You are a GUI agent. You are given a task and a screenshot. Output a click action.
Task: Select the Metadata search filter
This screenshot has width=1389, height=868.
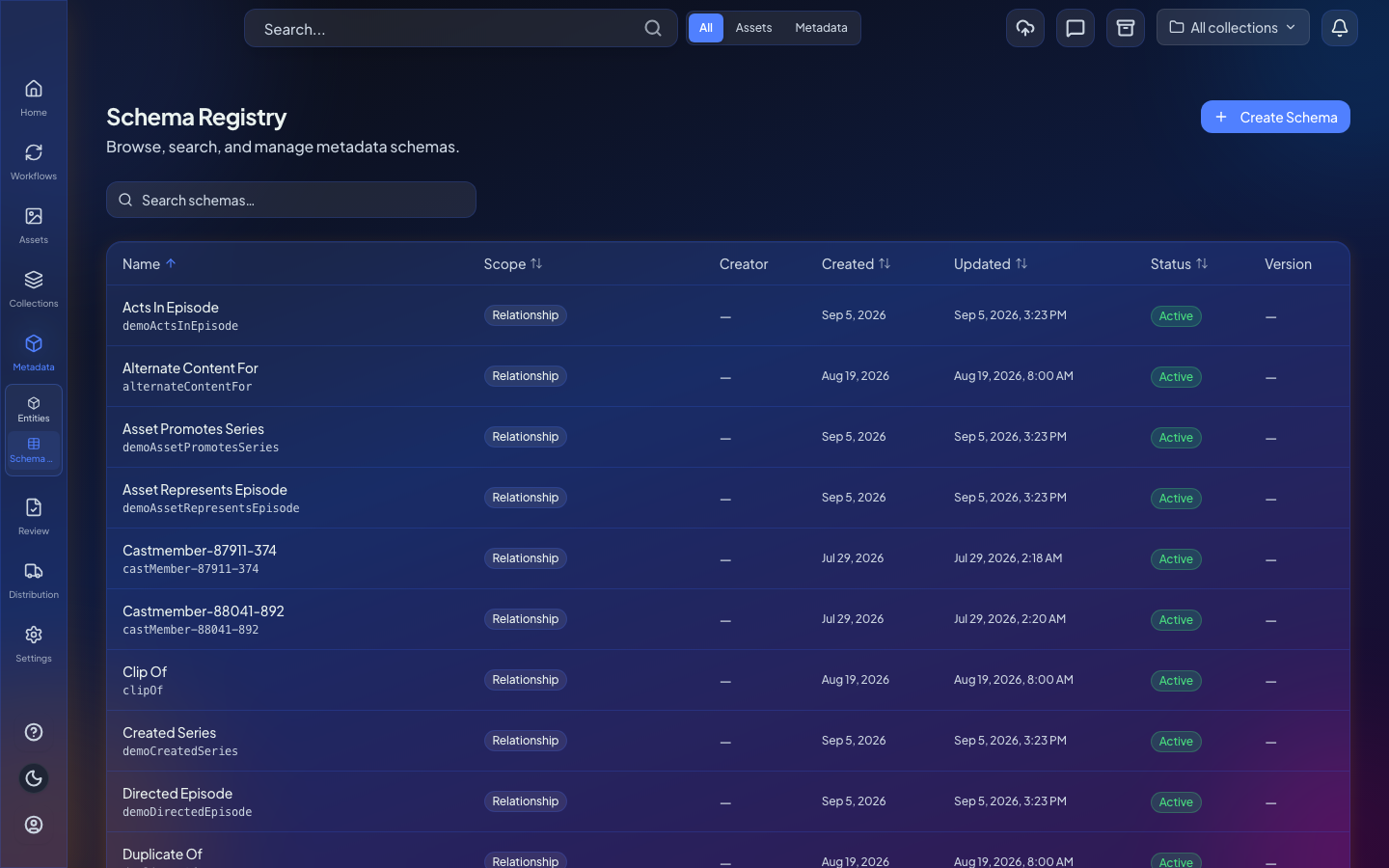821,28
